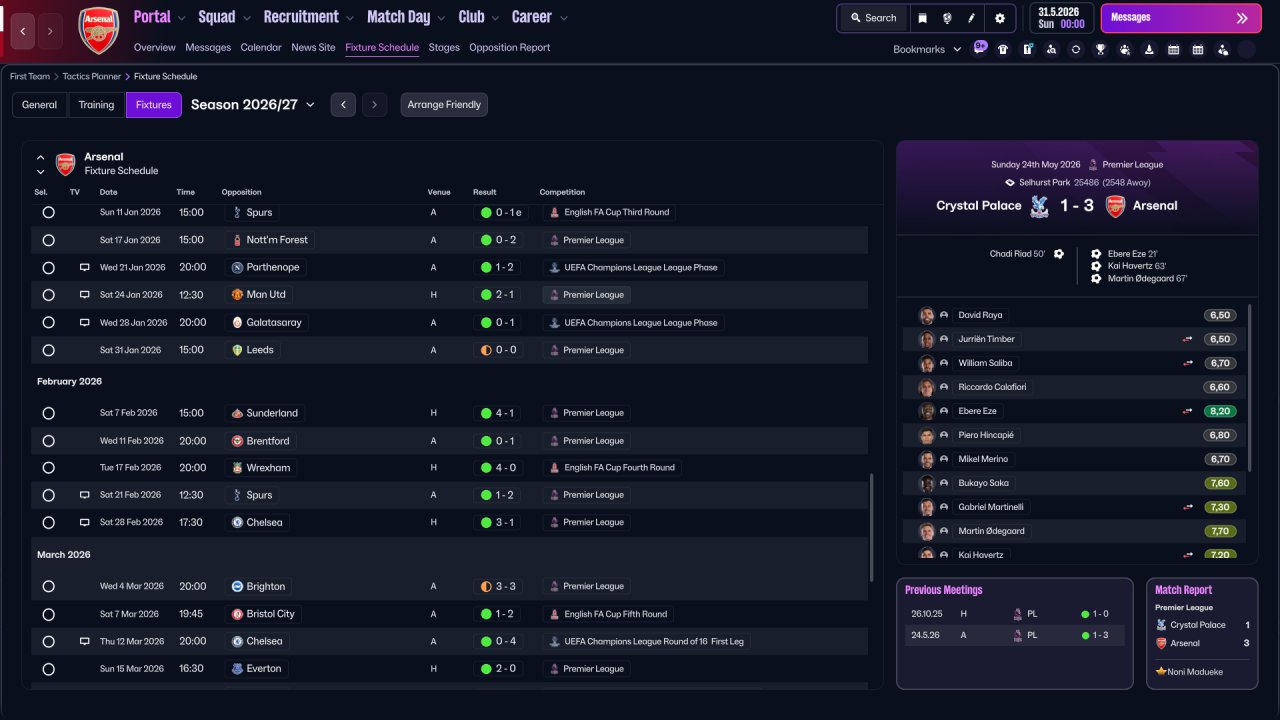Click the player ratings list scrollbar
Screen dimensions: 1280x720
1249,387
